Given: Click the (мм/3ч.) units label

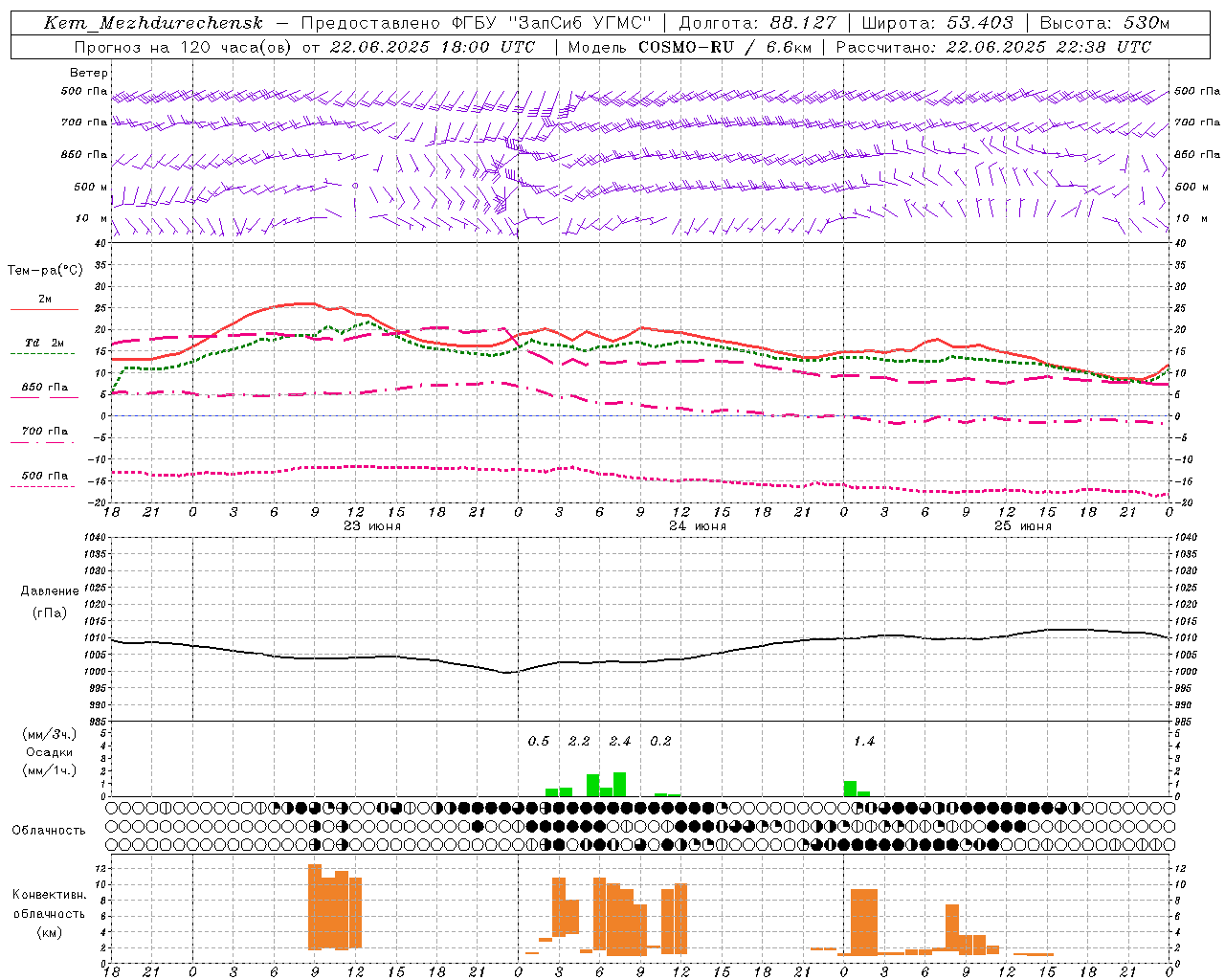Looking at the screenshot, I should click(50, 735).
